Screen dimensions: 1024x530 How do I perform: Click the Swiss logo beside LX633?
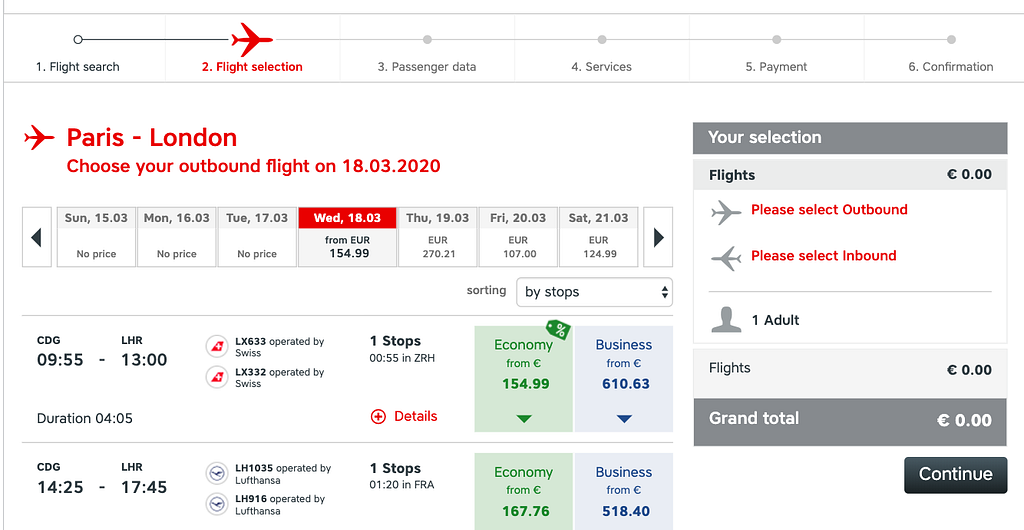click(215, 347)
